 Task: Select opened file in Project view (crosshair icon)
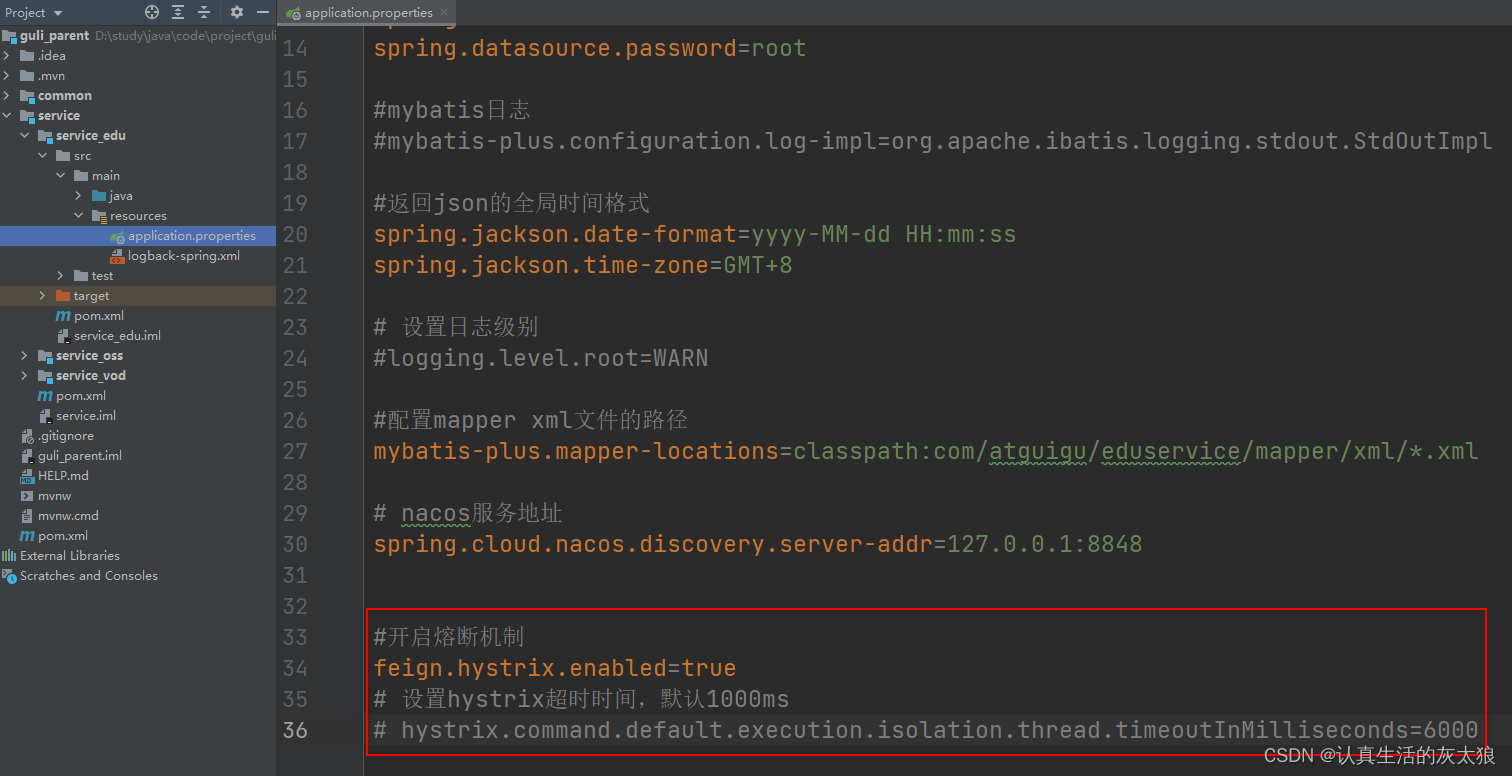click(x=152, y=12)
